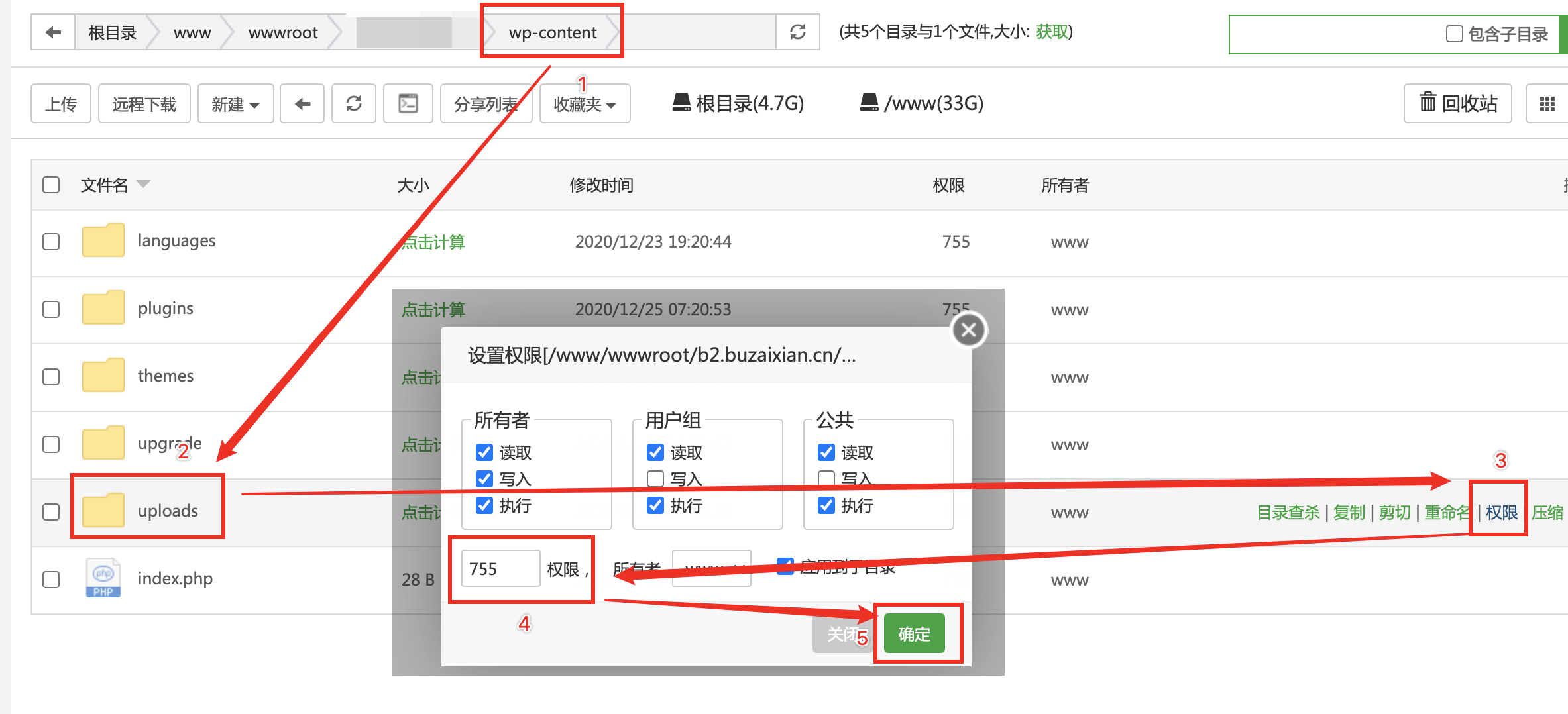Open the 新建 dropdown
The image size is (1568, 714).
coord(235,104)
